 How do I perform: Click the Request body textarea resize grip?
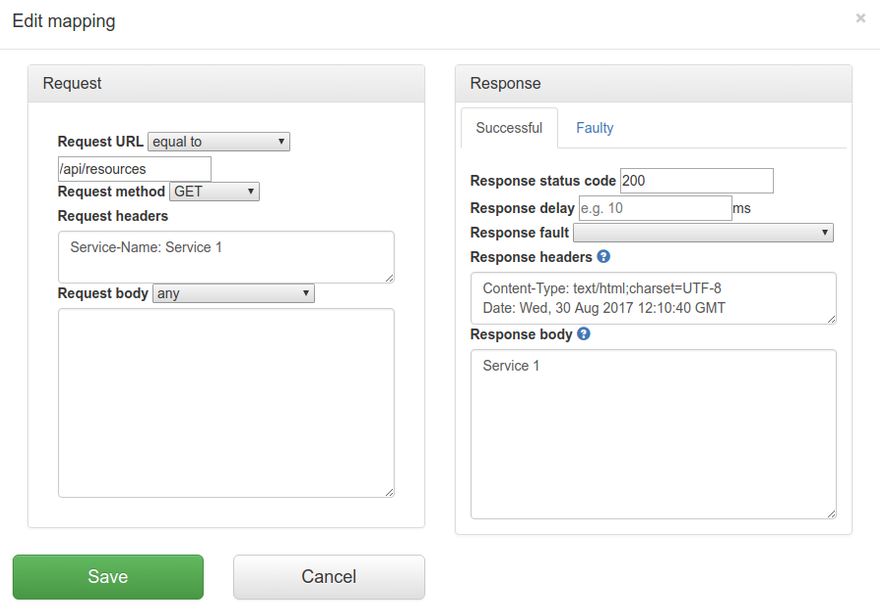[389, 492]
